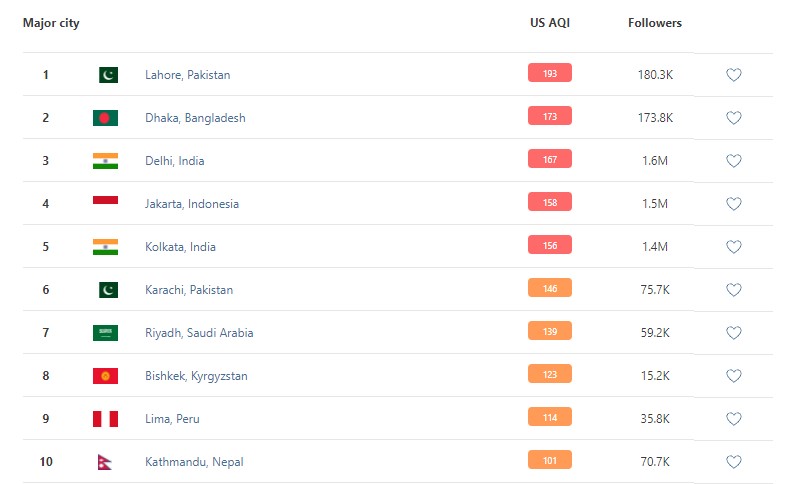The image size is (791, 484).
Task: Click the Major city column header
Action: pyautogui.click(x=51, y=22)
